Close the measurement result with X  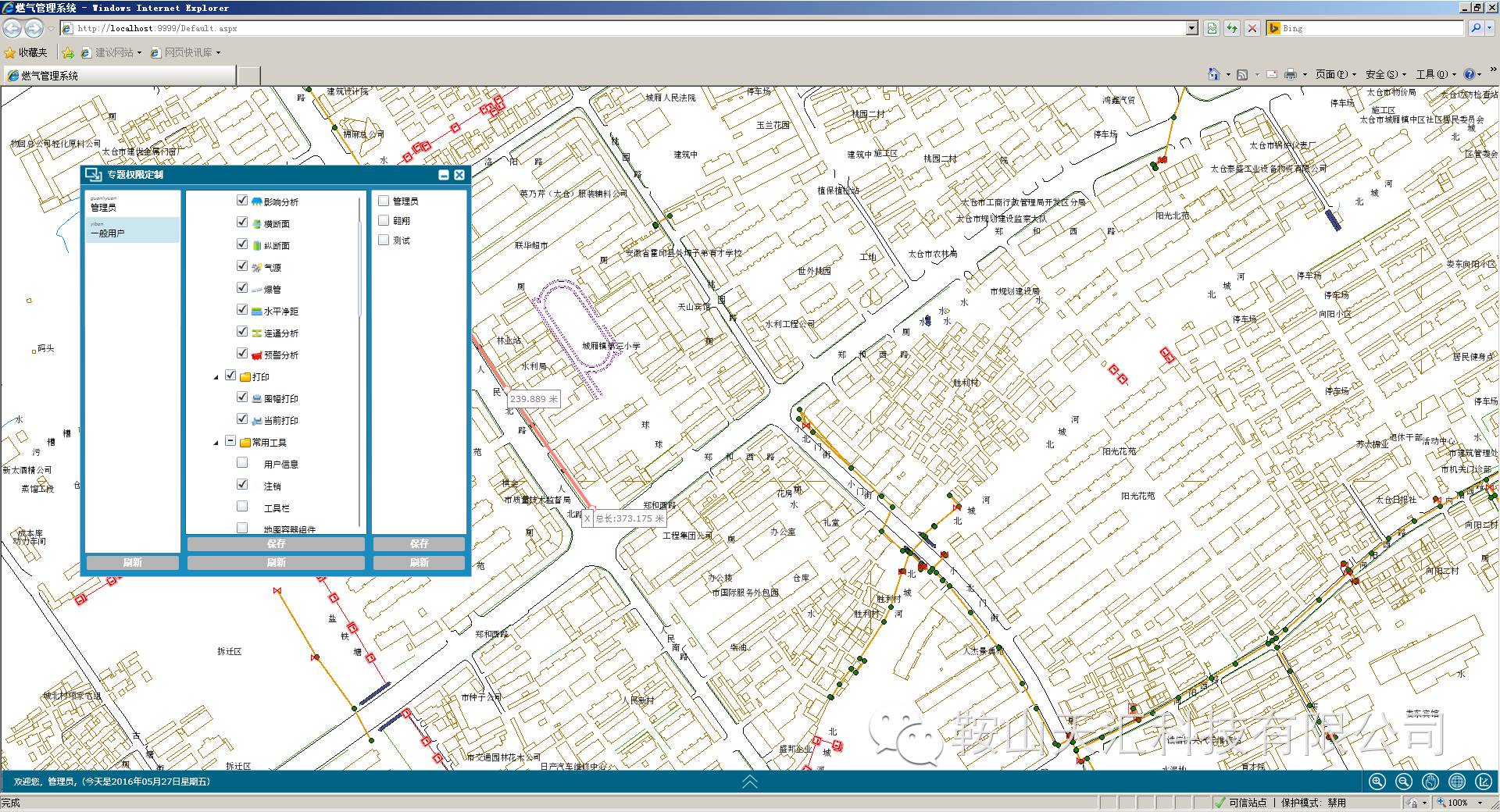click(587, 518)
